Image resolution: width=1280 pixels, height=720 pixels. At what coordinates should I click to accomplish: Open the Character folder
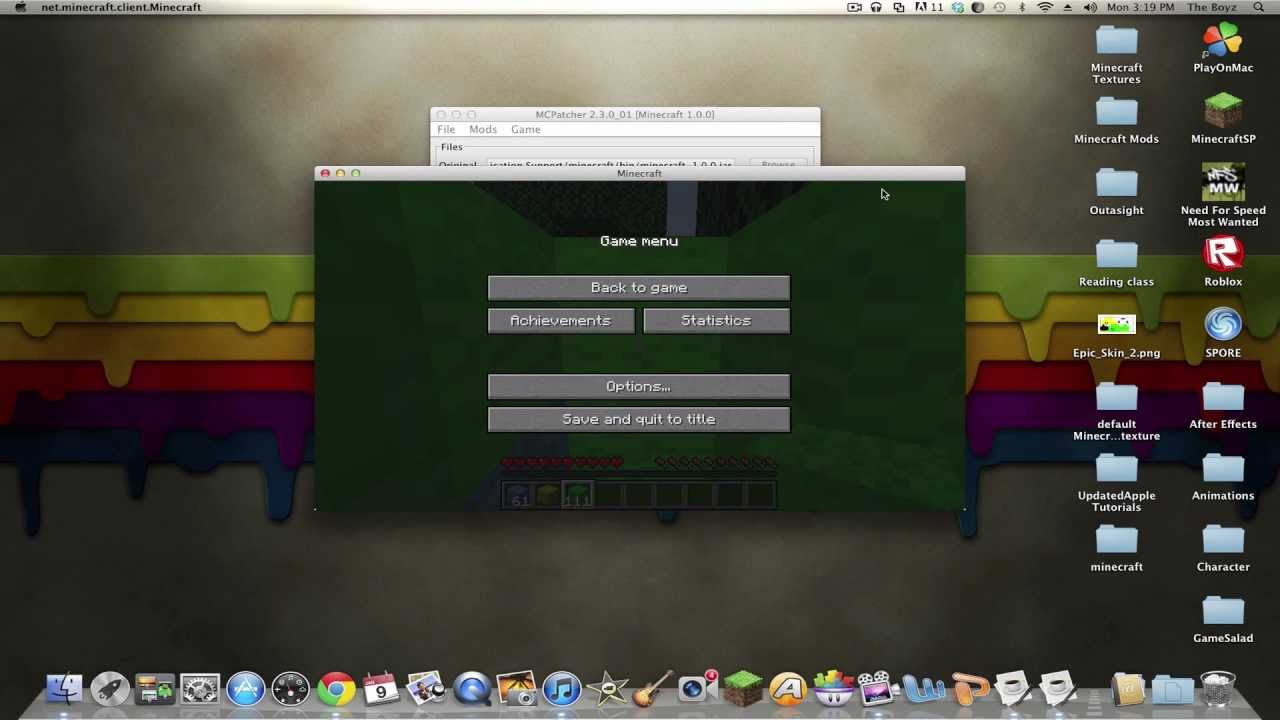click(1223, 548)
